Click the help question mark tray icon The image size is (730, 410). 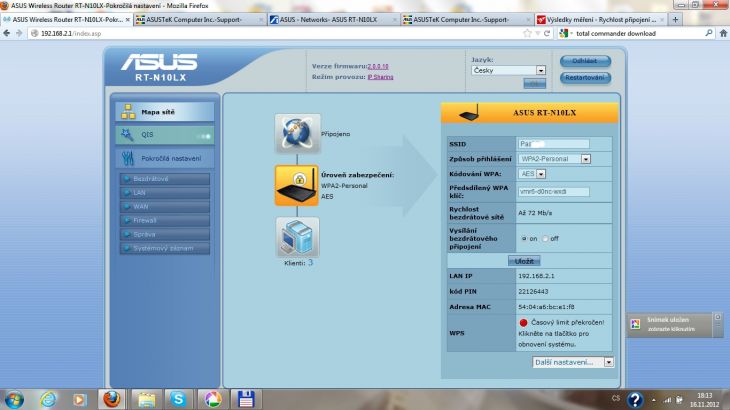pyautogui.click(x=635, y=400)
